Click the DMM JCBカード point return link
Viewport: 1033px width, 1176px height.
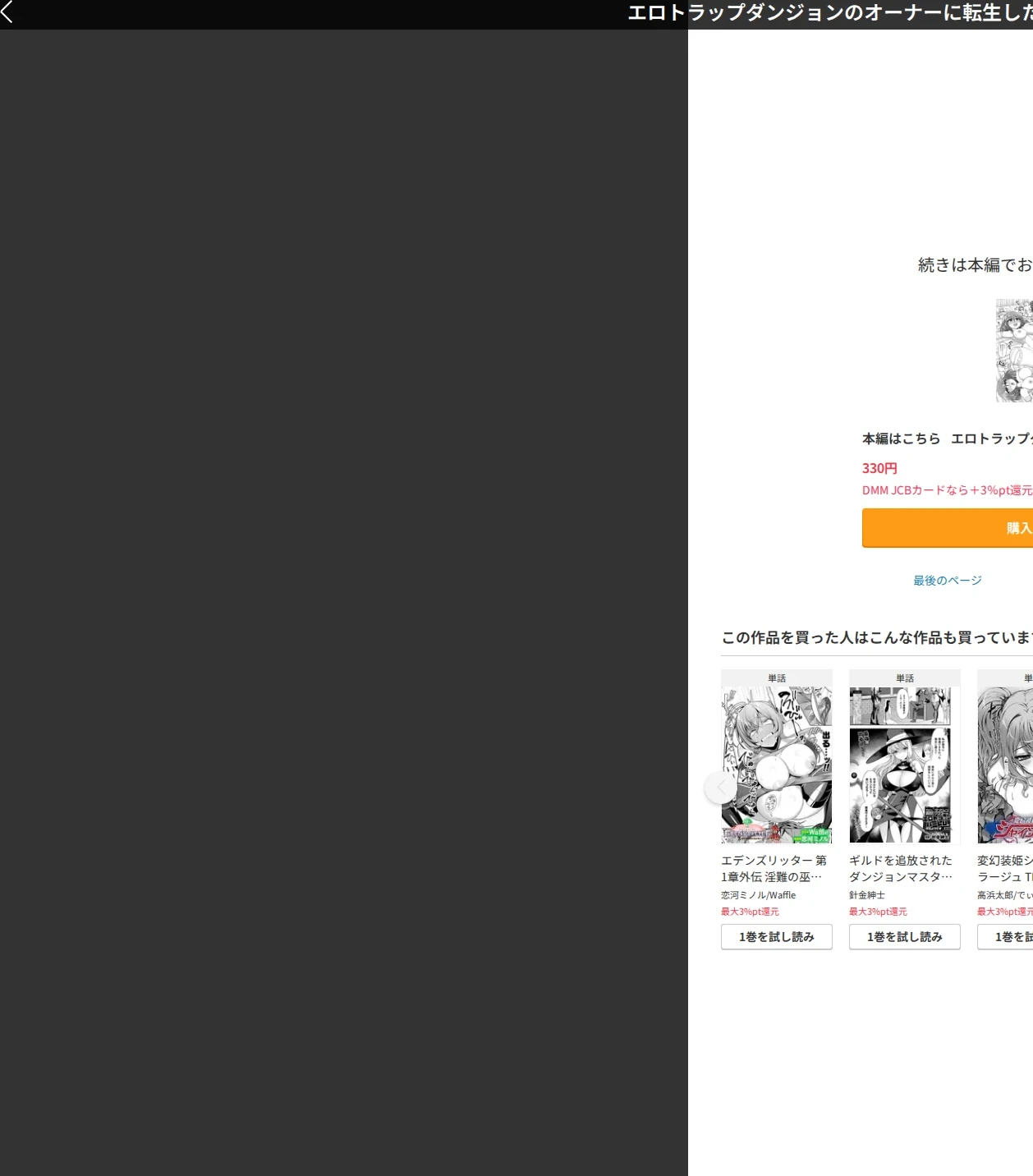[x=948, y=490]
